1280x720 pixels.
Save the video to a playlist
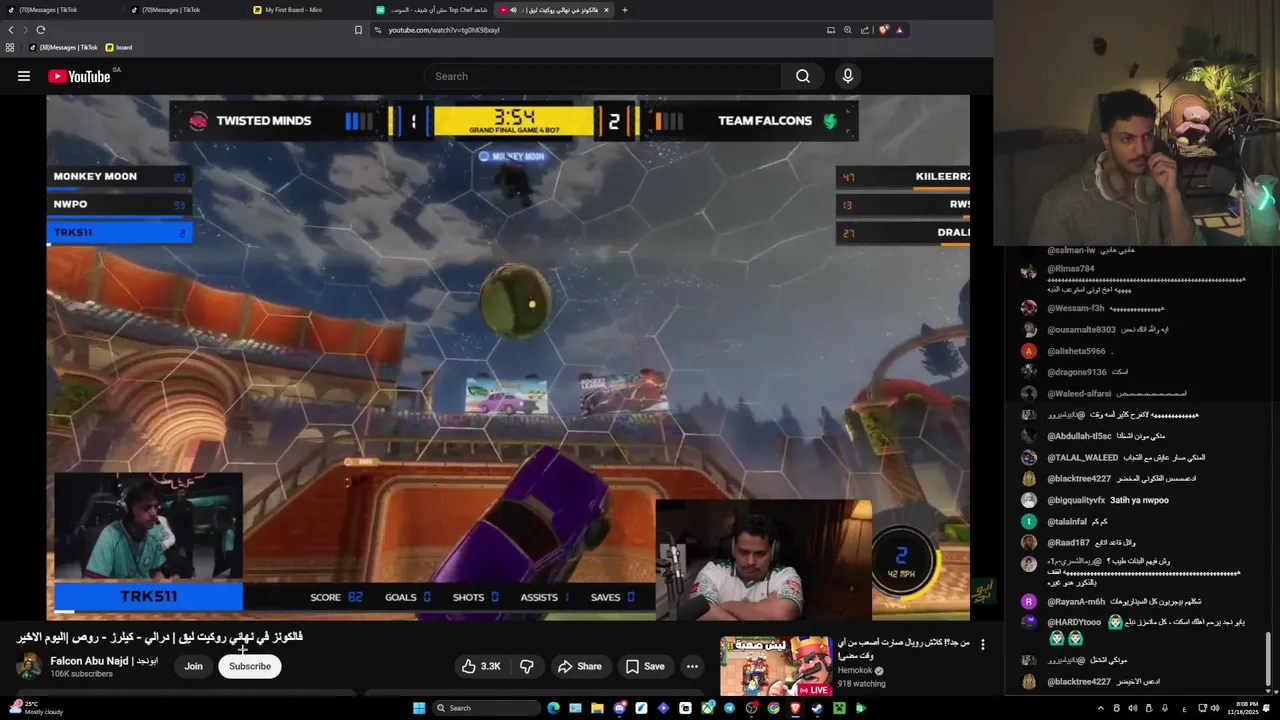pyautogui.click(x=645, y=666)
